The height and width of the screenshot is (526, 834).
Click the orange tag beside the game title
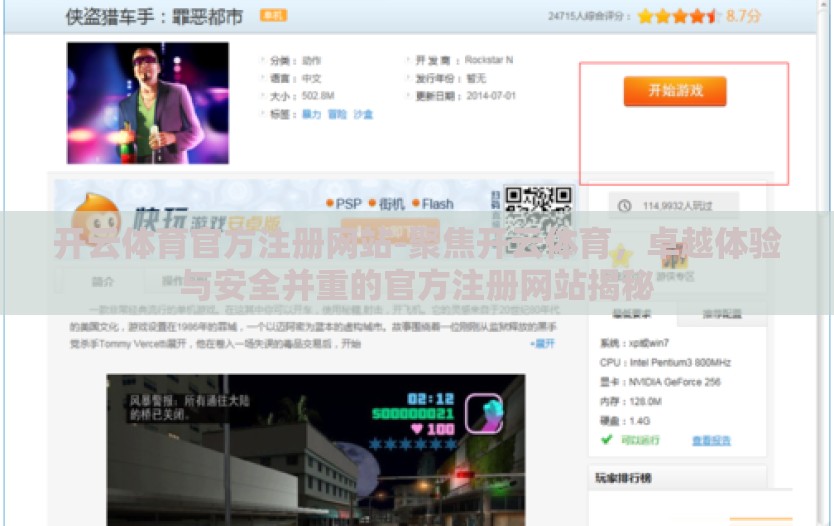click(273, 15)
